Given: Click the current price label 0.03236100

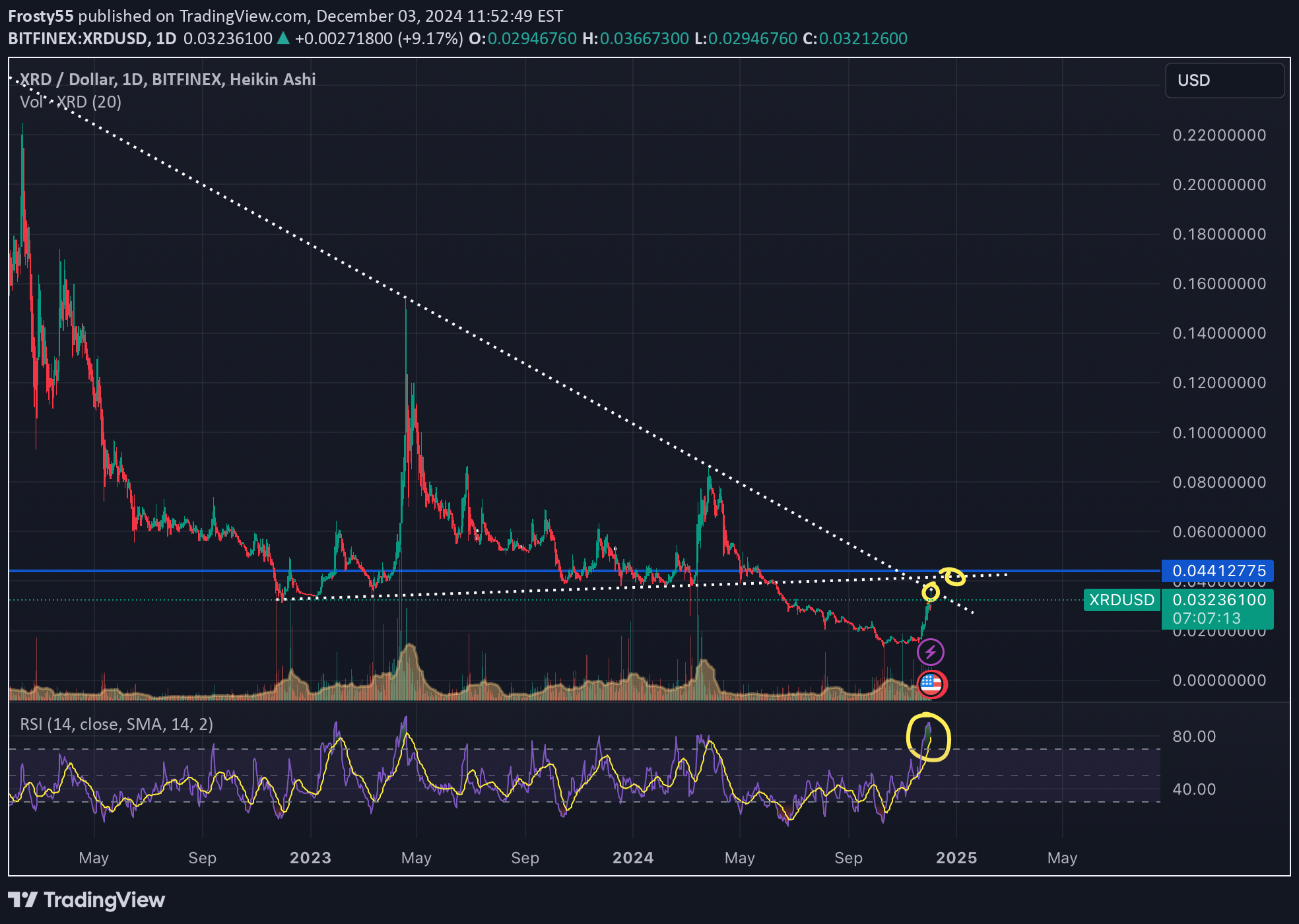Looking at the screenshot, I should coord(1218,600).
